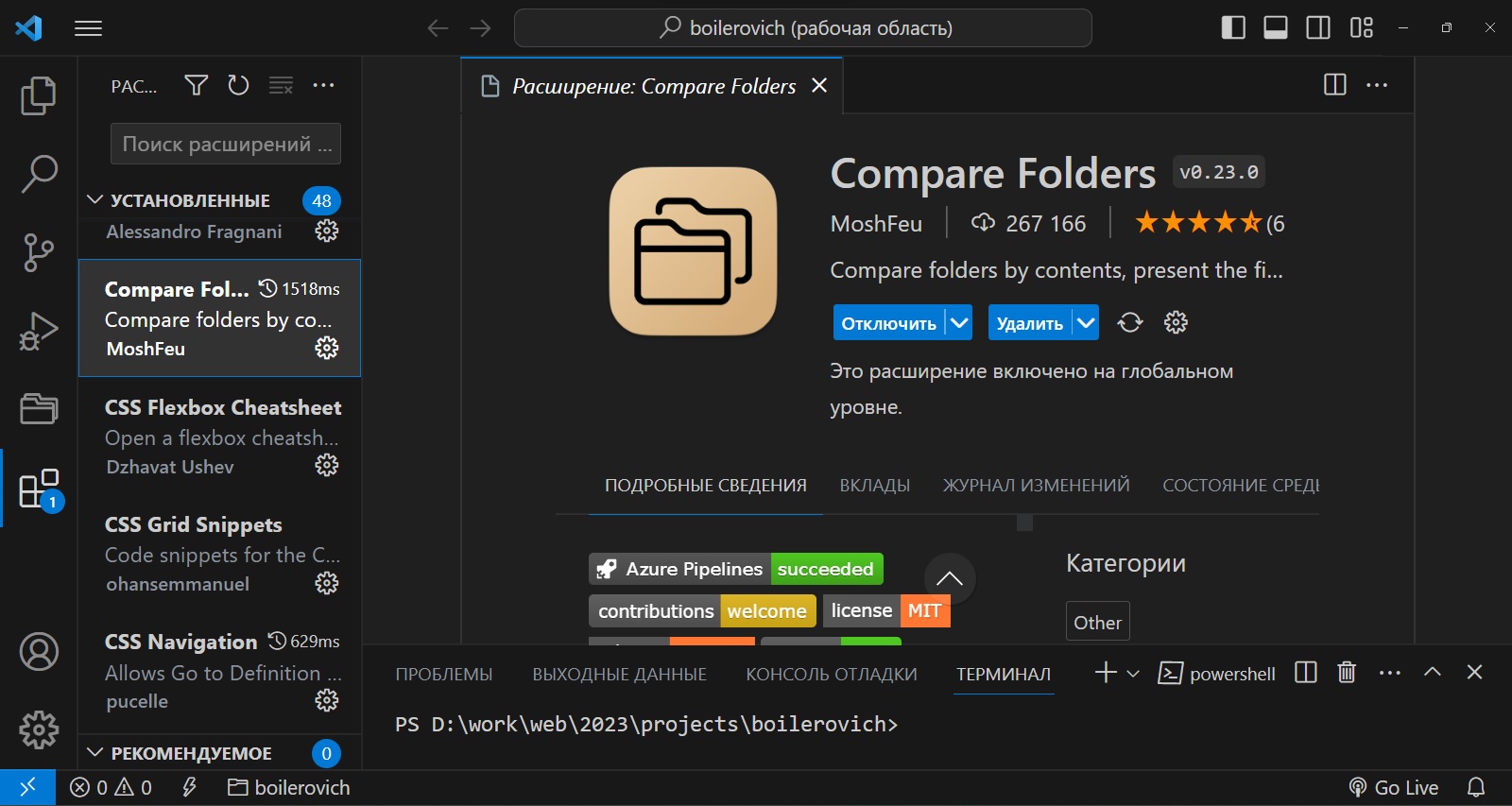This screenshot has width=1512, height=806.
Task: Split the terminal panel
Action: (1306, 673)
